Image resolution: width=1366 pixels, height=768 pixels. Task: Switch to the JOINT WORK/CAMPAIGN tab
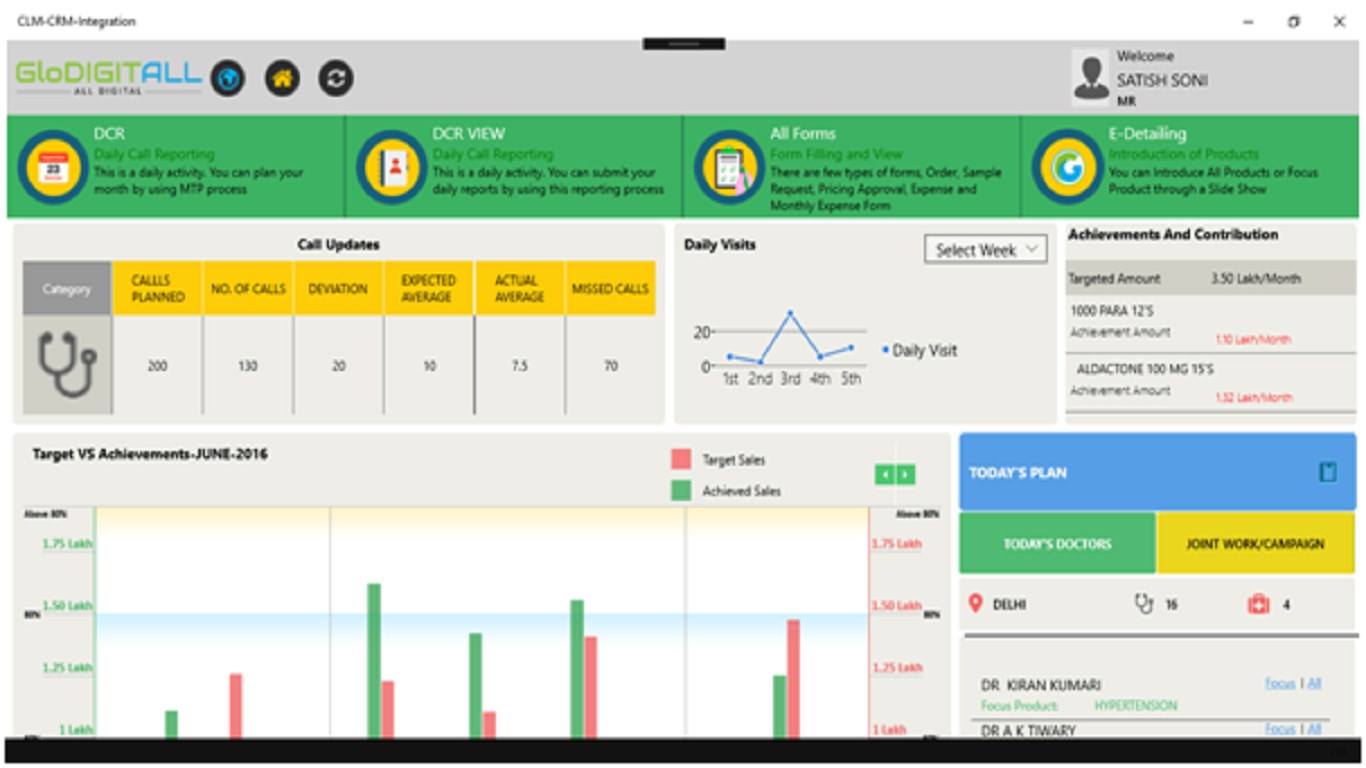click(1255, 543)
